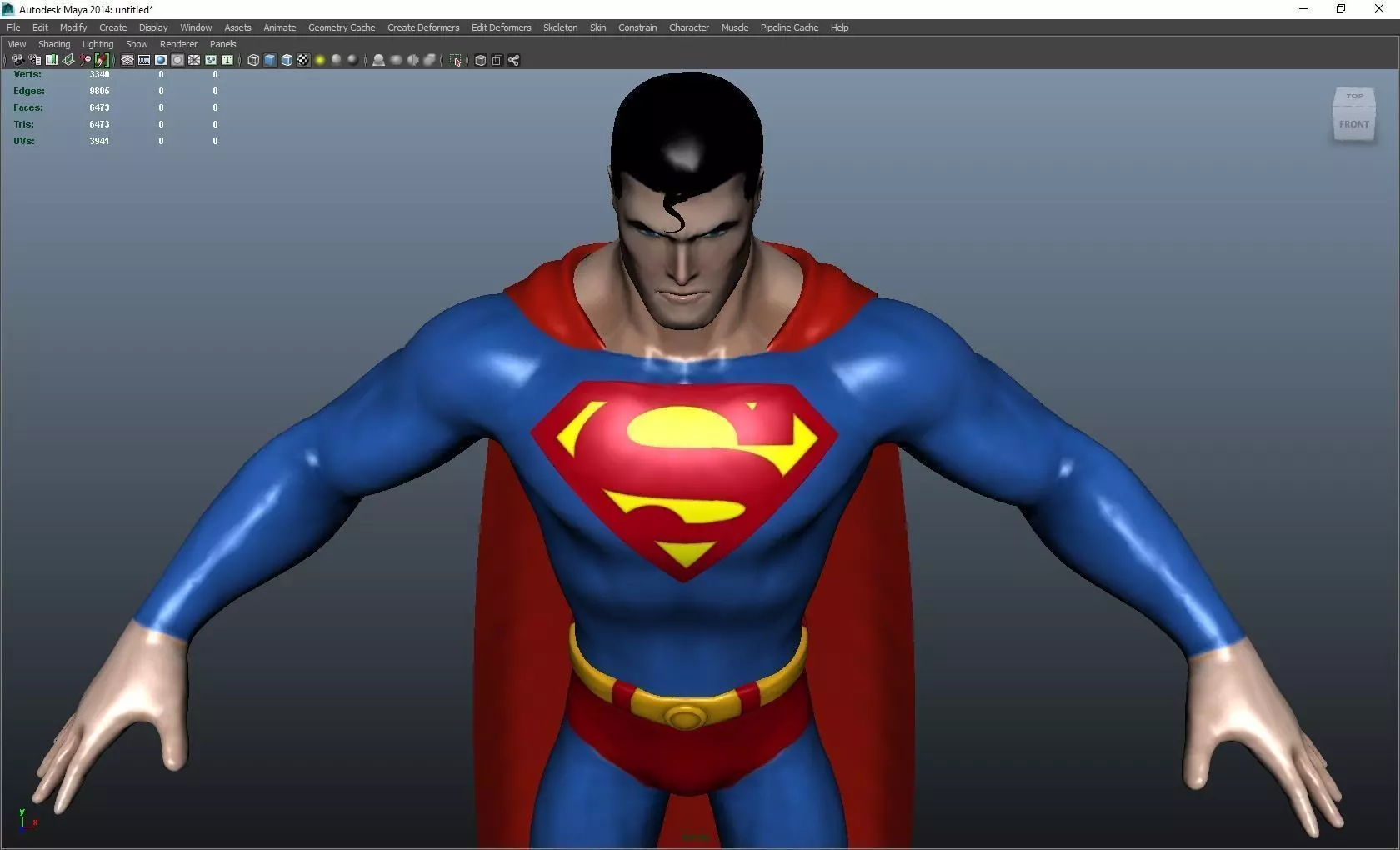Click the Image Plane icon
Viewport: 1400px width, 850px height.
(68, 60)
